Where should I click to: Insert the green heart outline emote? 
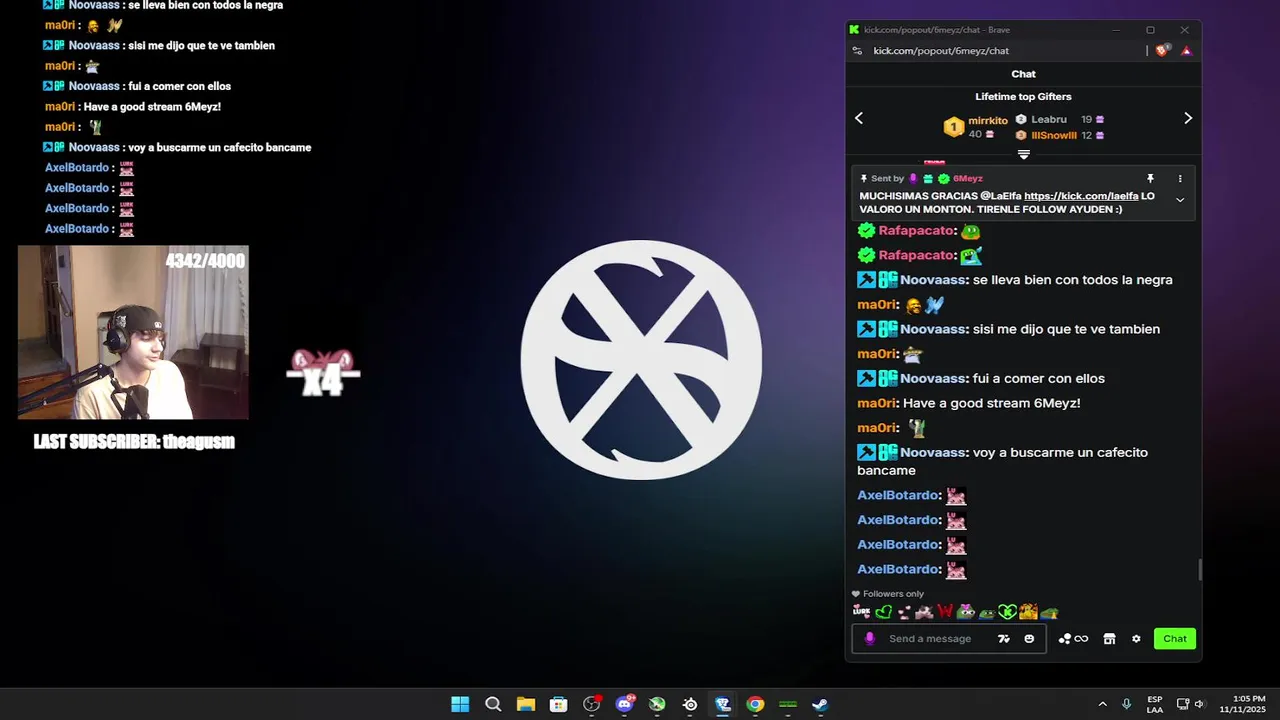(883, 612)
